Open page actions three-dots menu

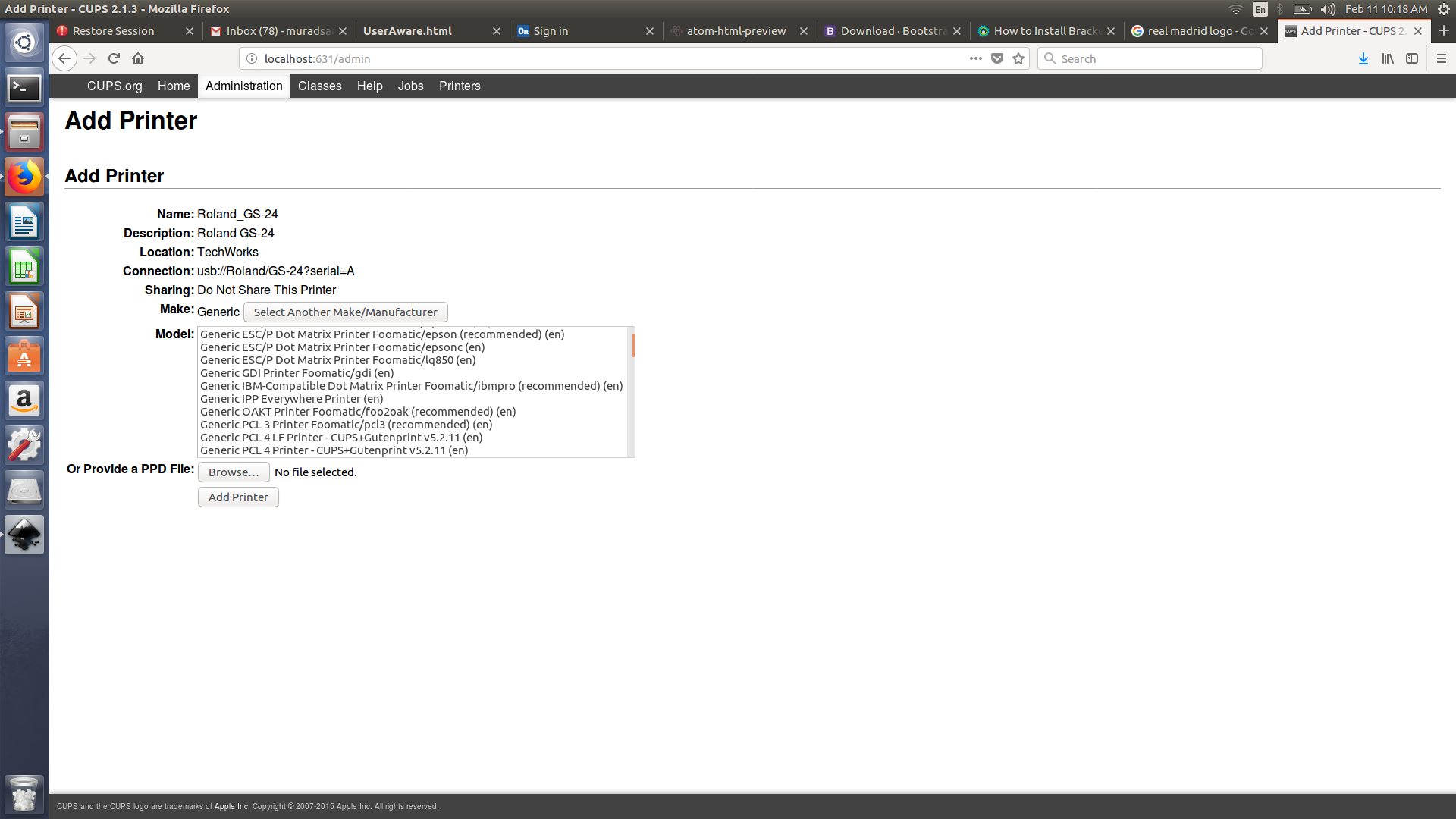coord(976,58)
